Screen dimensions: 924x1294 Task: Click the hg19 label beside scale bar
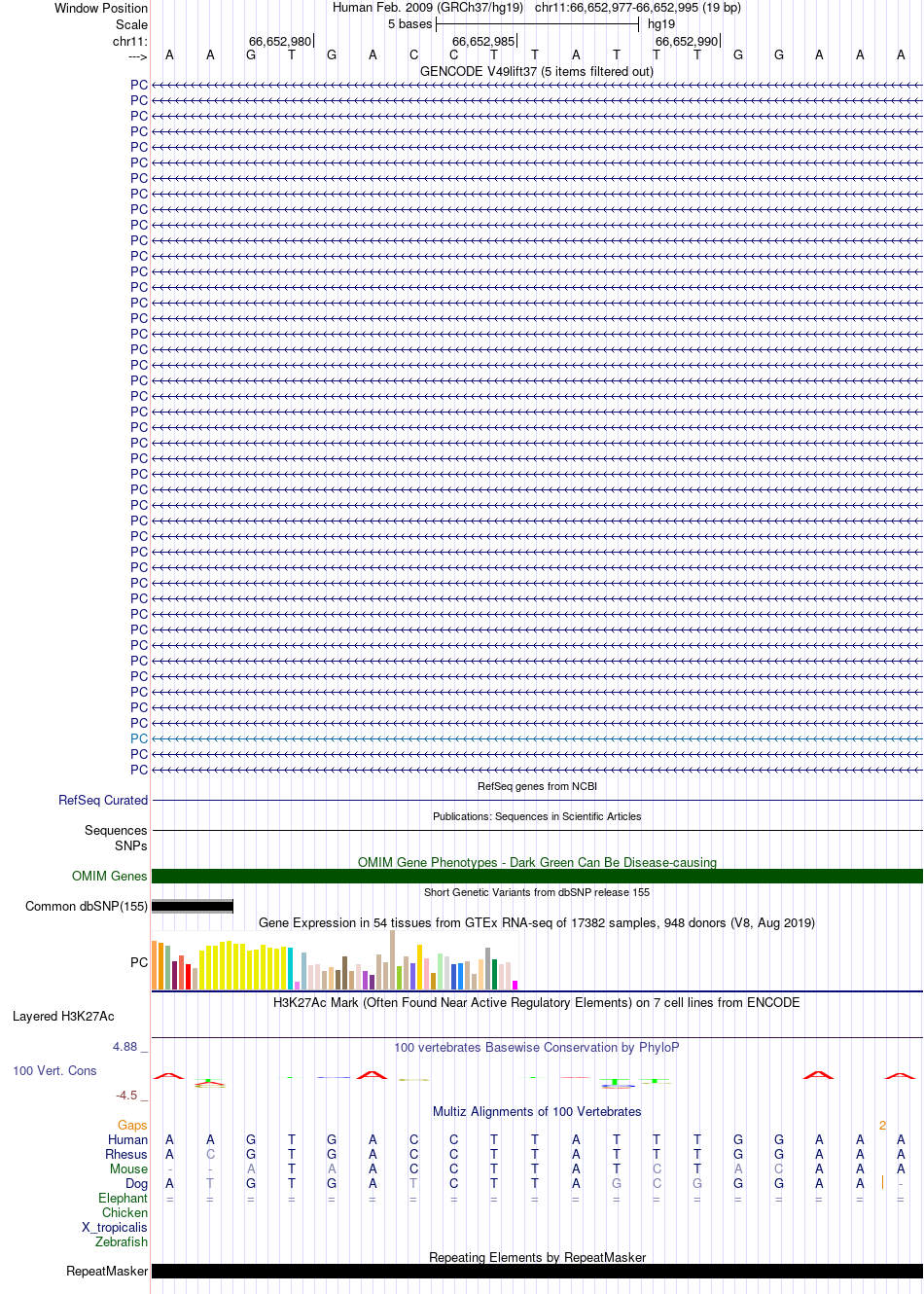661,24
